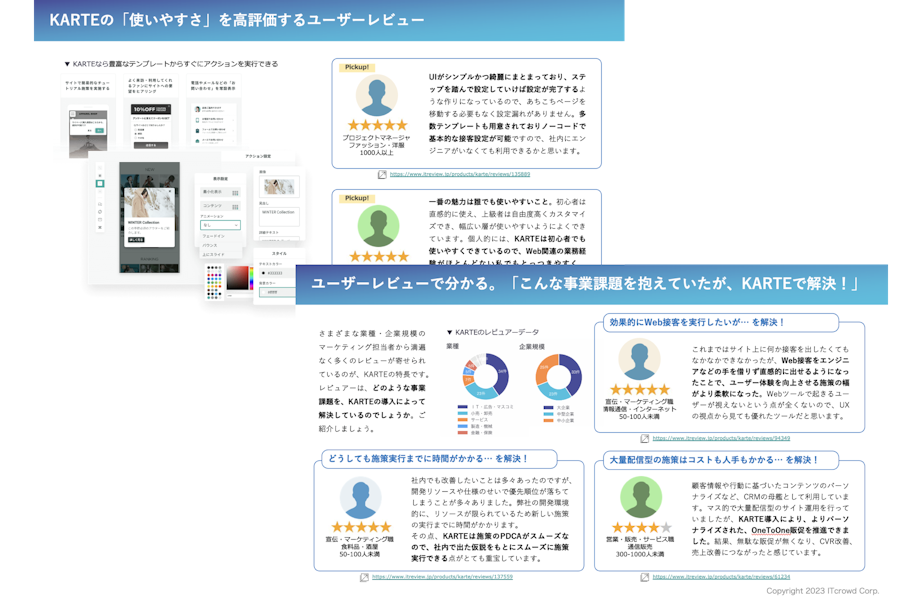
Task: Close the WINTER Collection popup preview
Action: [x=171, y=192]
